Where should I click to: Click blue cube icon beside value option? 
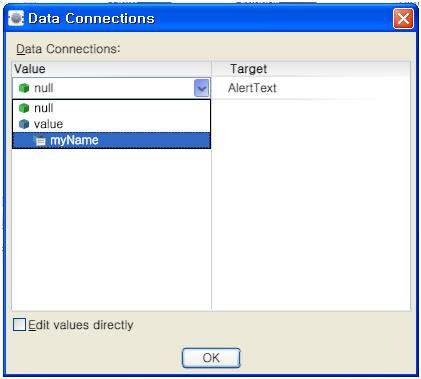(24, 124)
